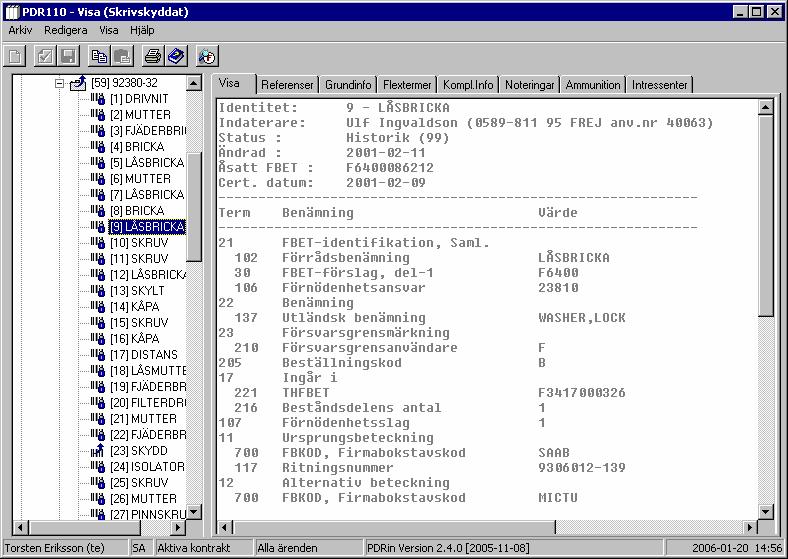The image size is (788, 559).
Task: Select tree item [5] LÅSBRICKA
Action: (x=147, y=163)
